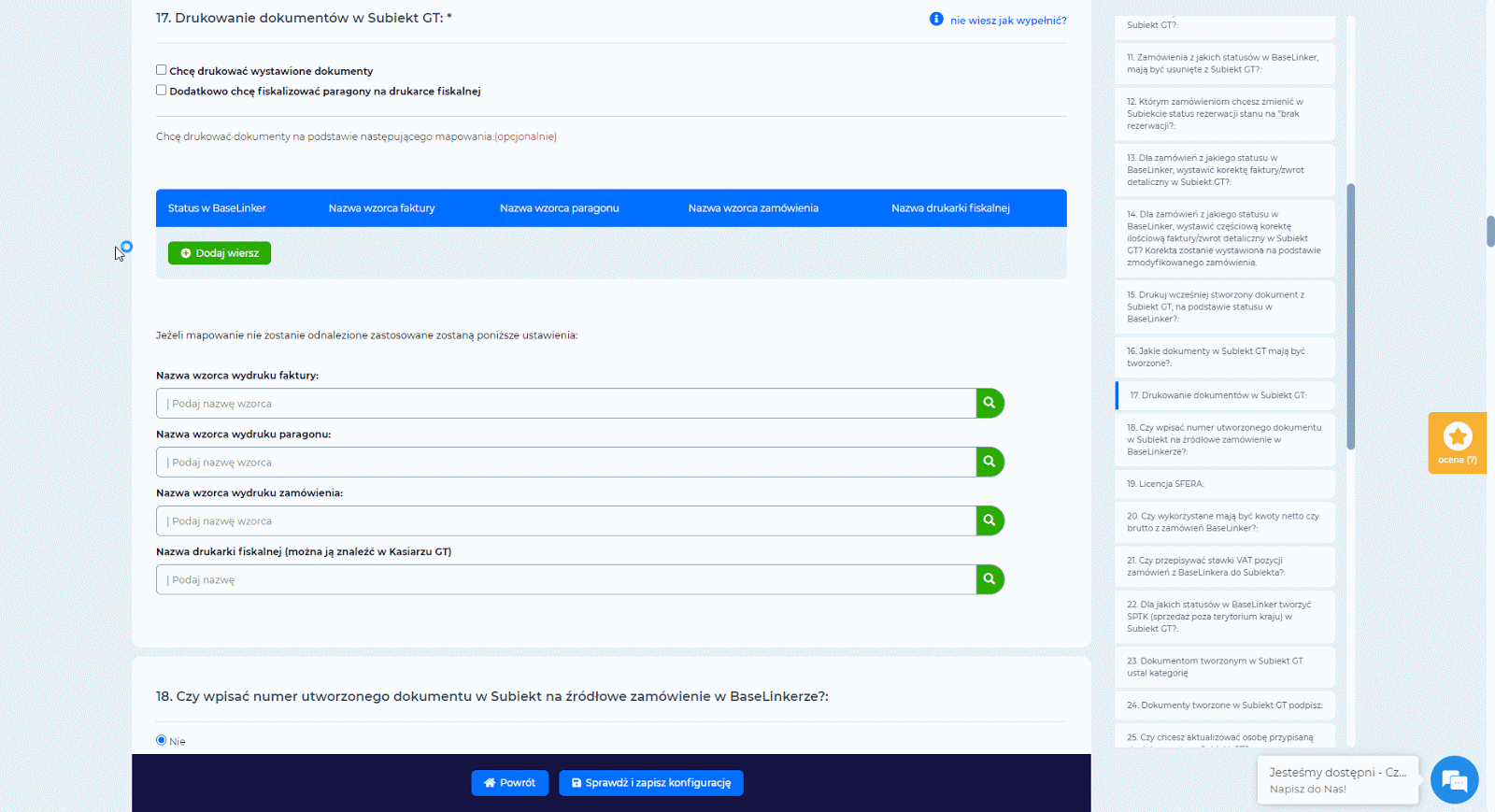The height and width of the screenshot is (812, 1495).
Task: Click search icon for 'Nazwa wzorca wydruku zamówienia'
Action: click(x=990, y=520)
